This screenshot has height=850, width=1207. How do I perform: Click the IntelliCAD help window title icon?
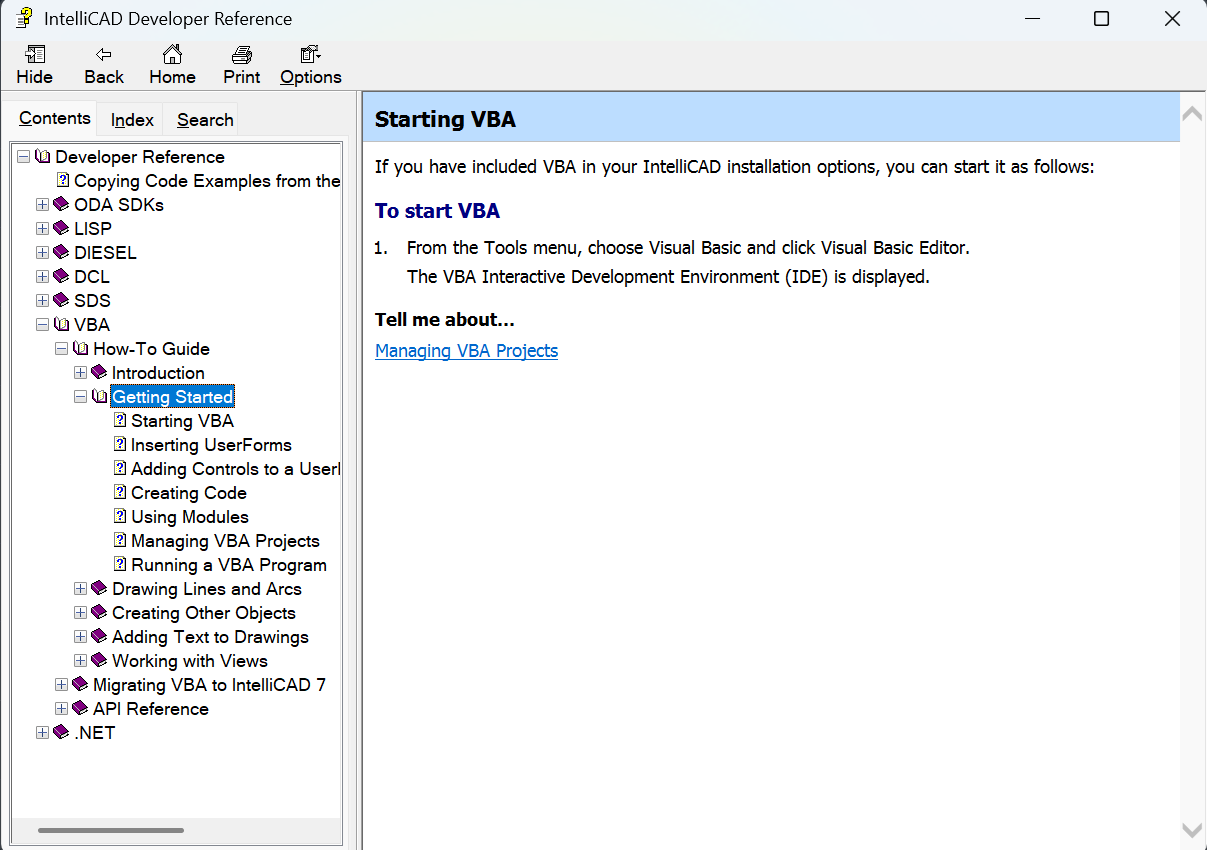(24, 19)
